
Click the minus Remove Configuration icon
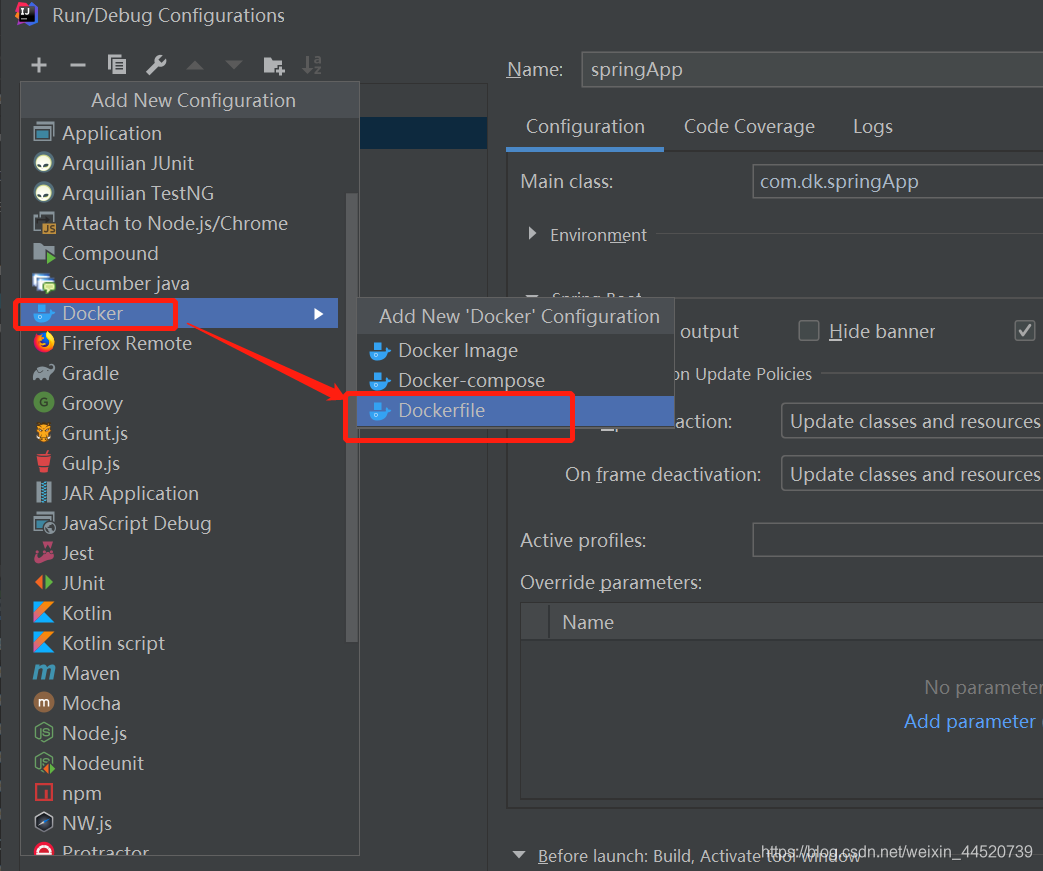(x=78, y=65)
